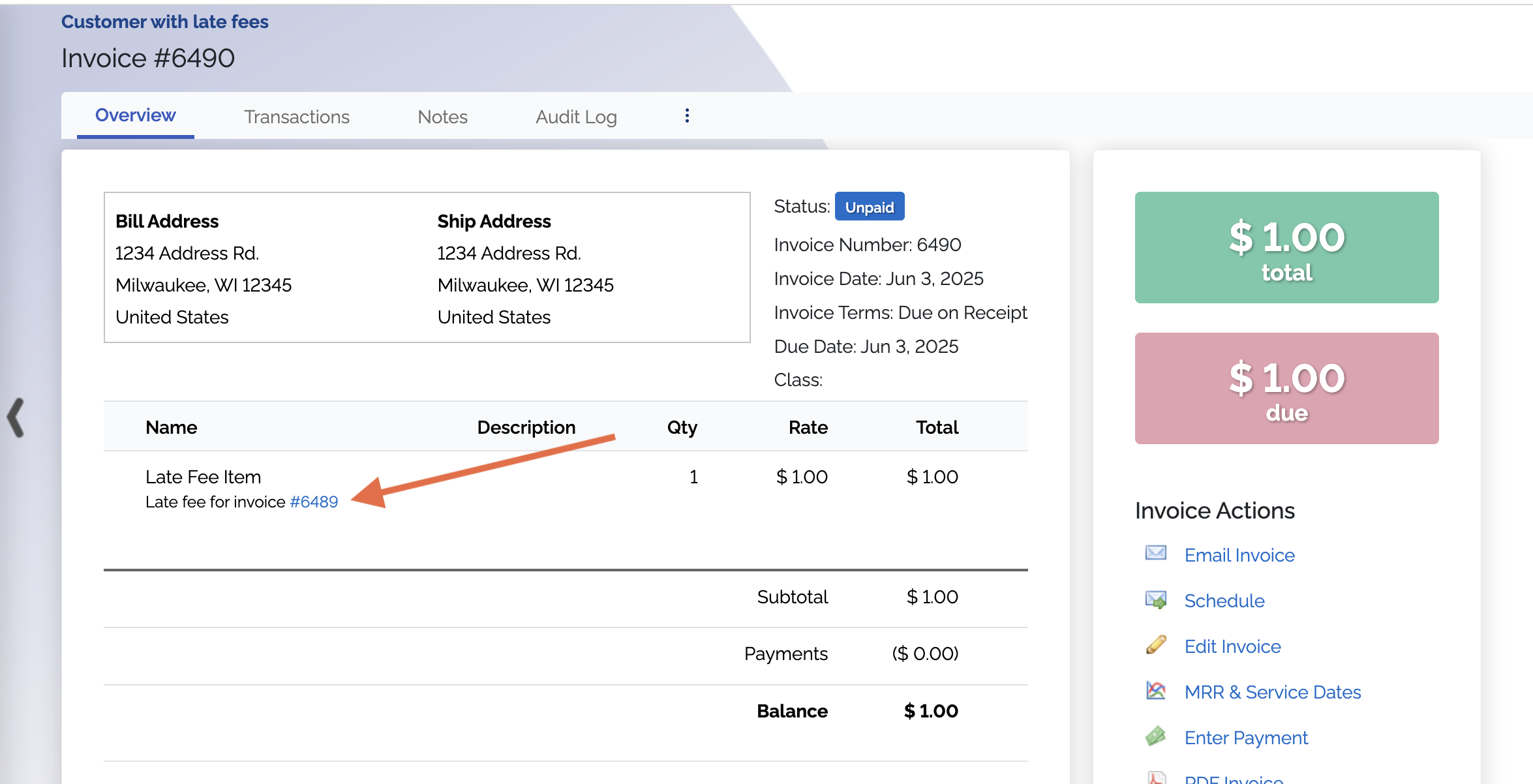Click the Schedule action link

(x=1224, y=601)
